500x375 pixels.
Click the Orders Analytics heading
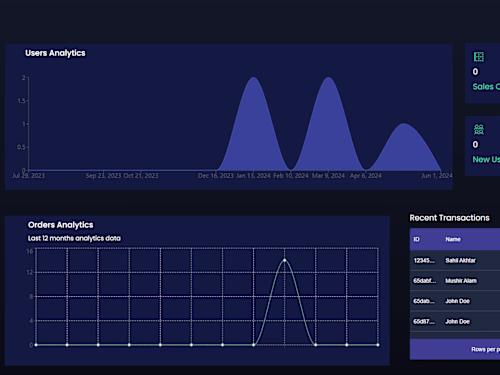[61, 225]
